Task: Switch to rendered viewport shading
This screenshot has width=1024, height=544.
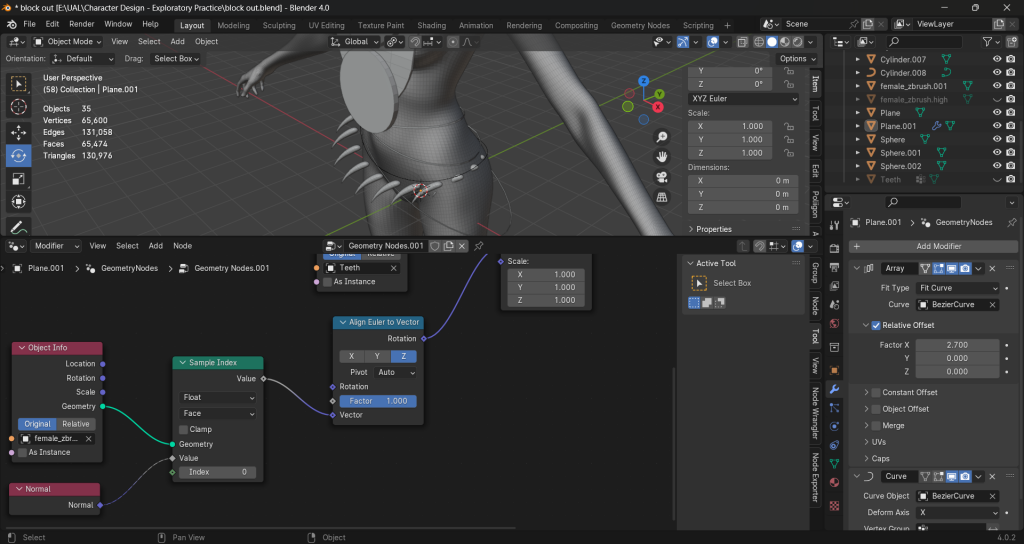Action: (798, 42)
